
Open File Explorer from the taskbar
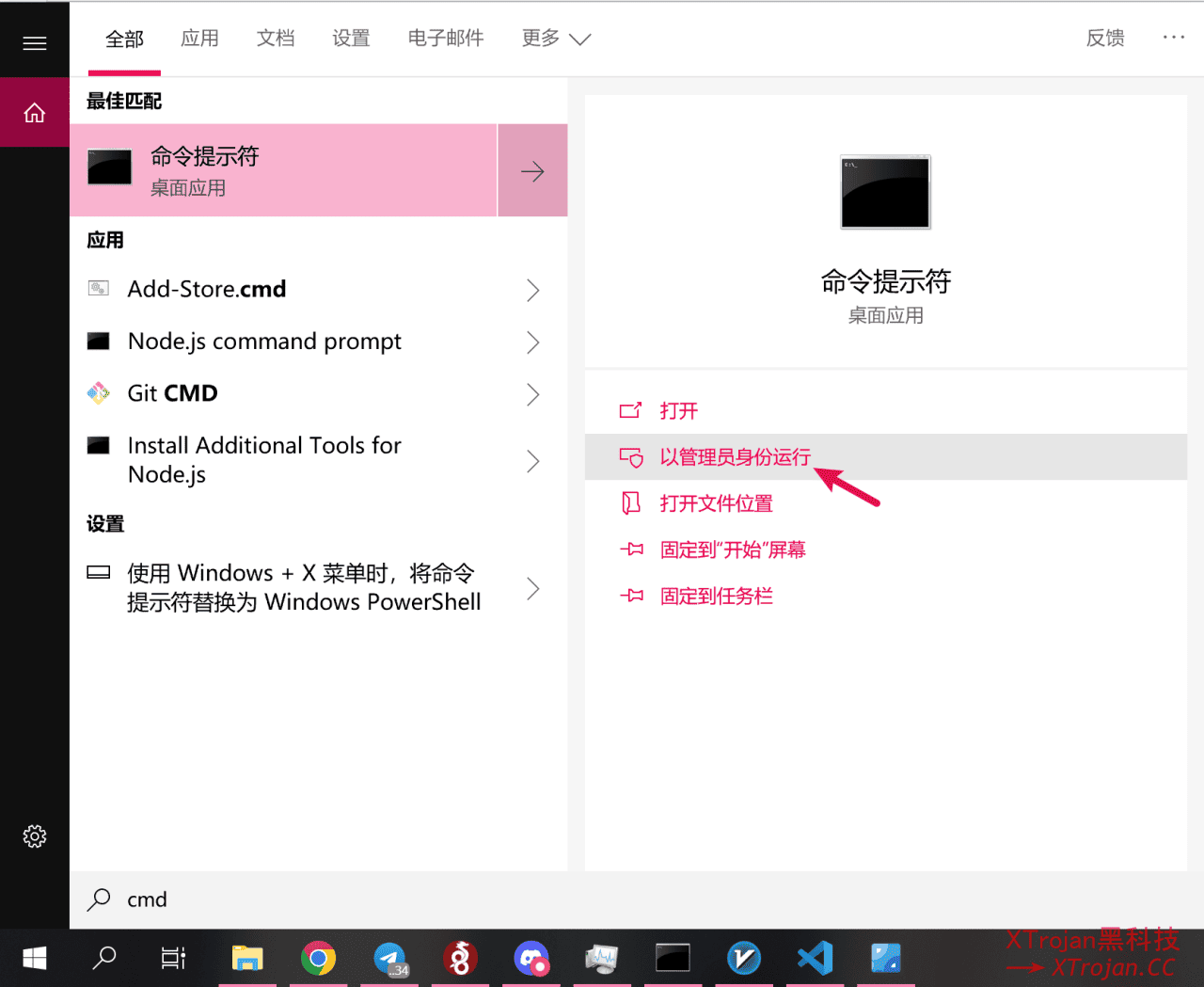(247, 959)
